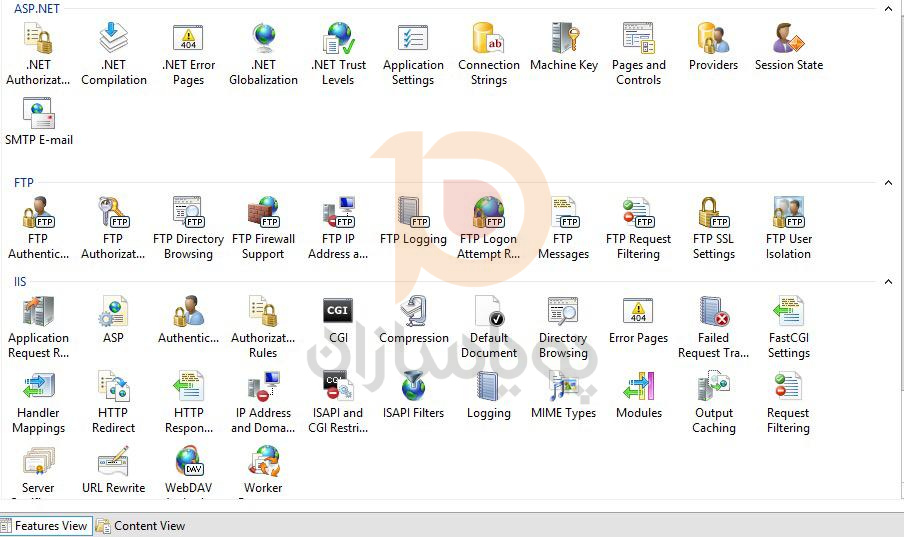Open FTP Authorization Rules feature
Image resolution: width=904 pixels, height=537 pixels.
[113, 228]
